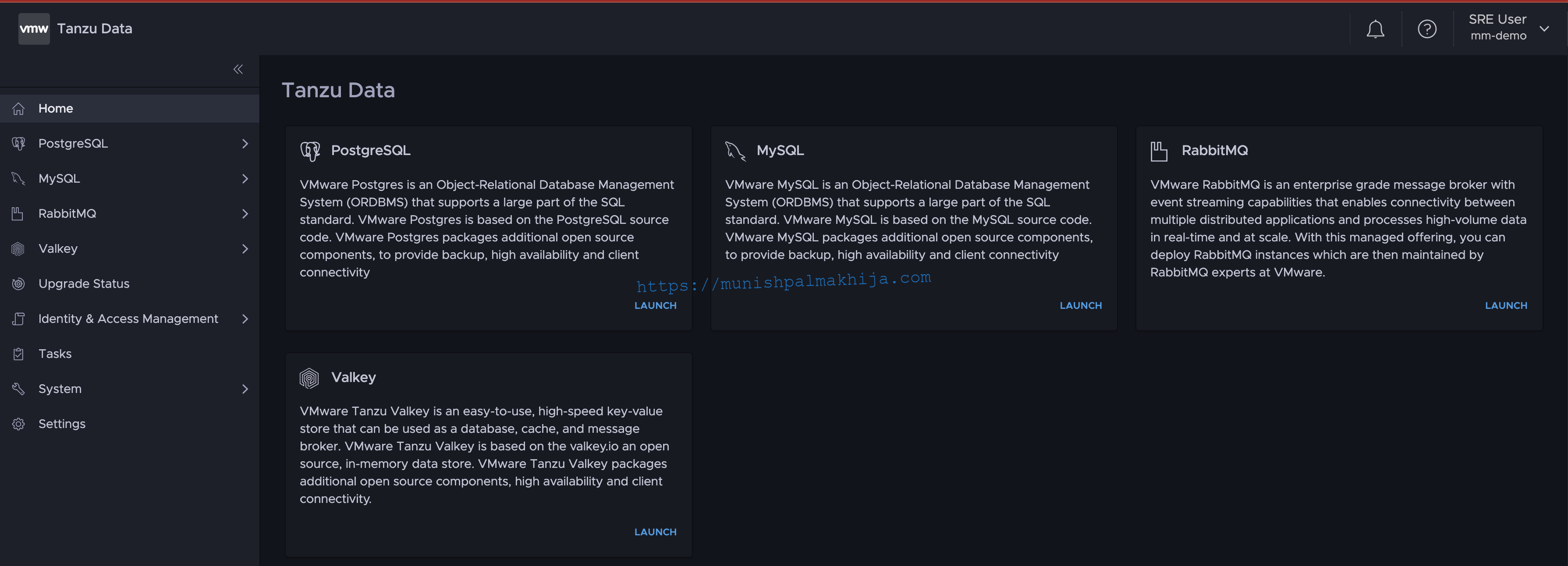
Task: Expand Valkey sidebar chevron
Action: click(x=245, y=249)
